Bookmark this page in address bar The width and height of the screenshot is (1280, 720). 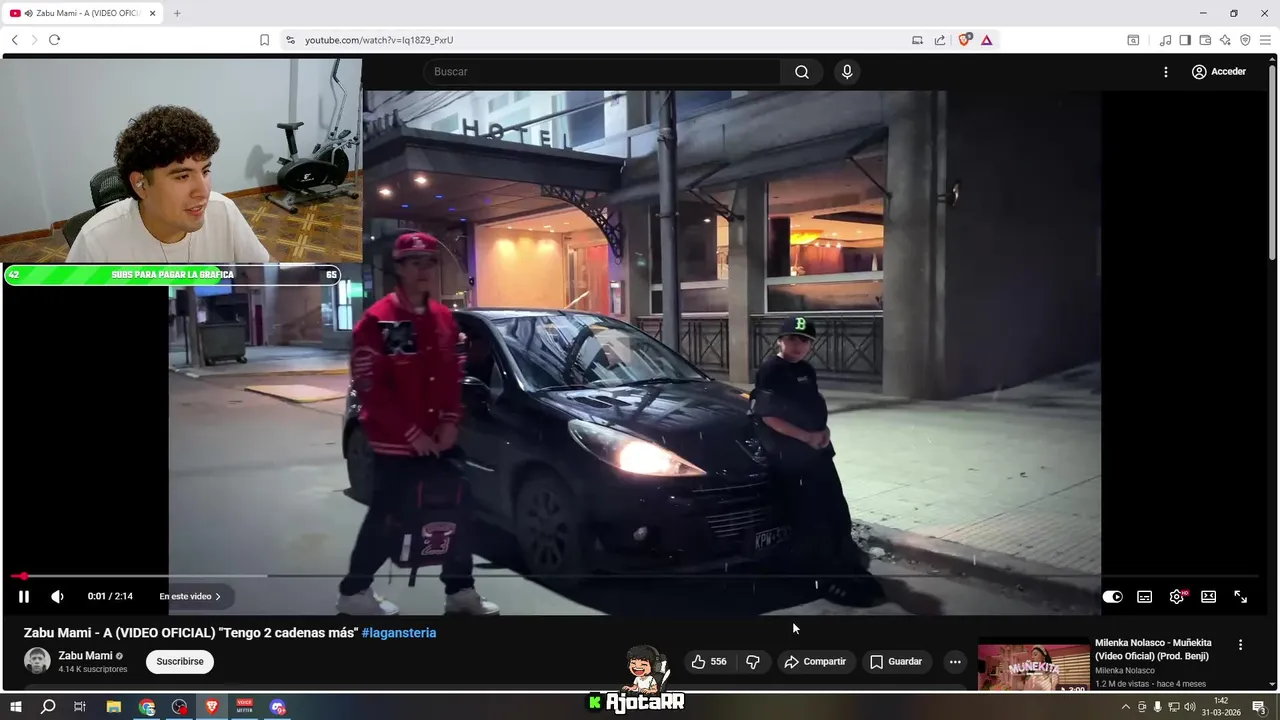[x=264, y=40]
